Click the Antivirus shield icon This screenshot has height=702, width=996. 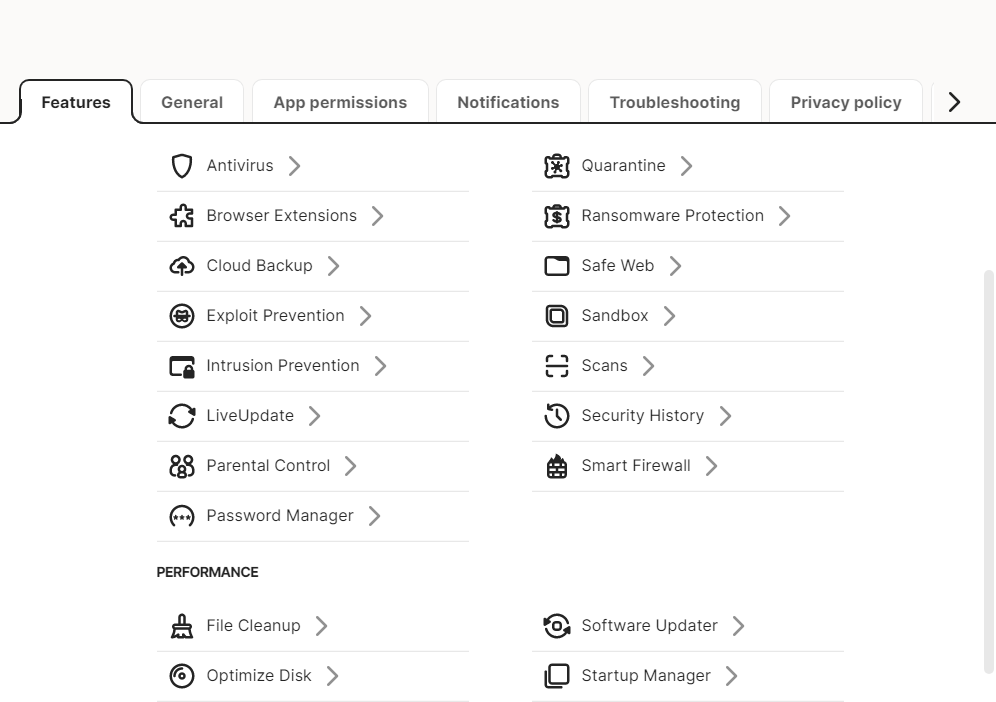(181, 166)
